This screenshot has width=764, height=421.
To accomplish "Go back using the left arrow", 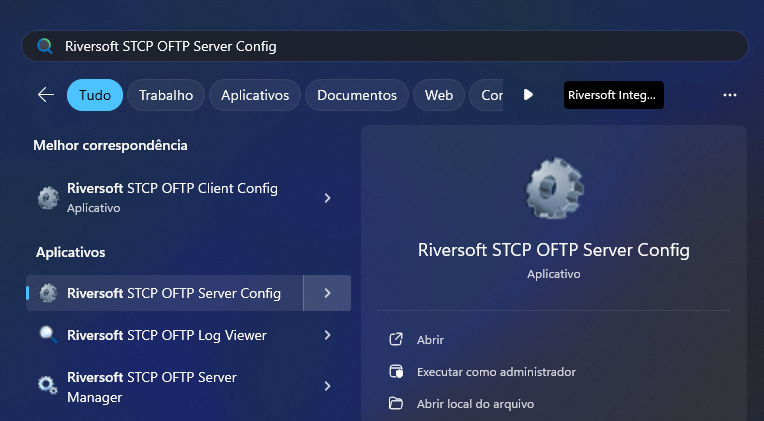I will (46, 95).
